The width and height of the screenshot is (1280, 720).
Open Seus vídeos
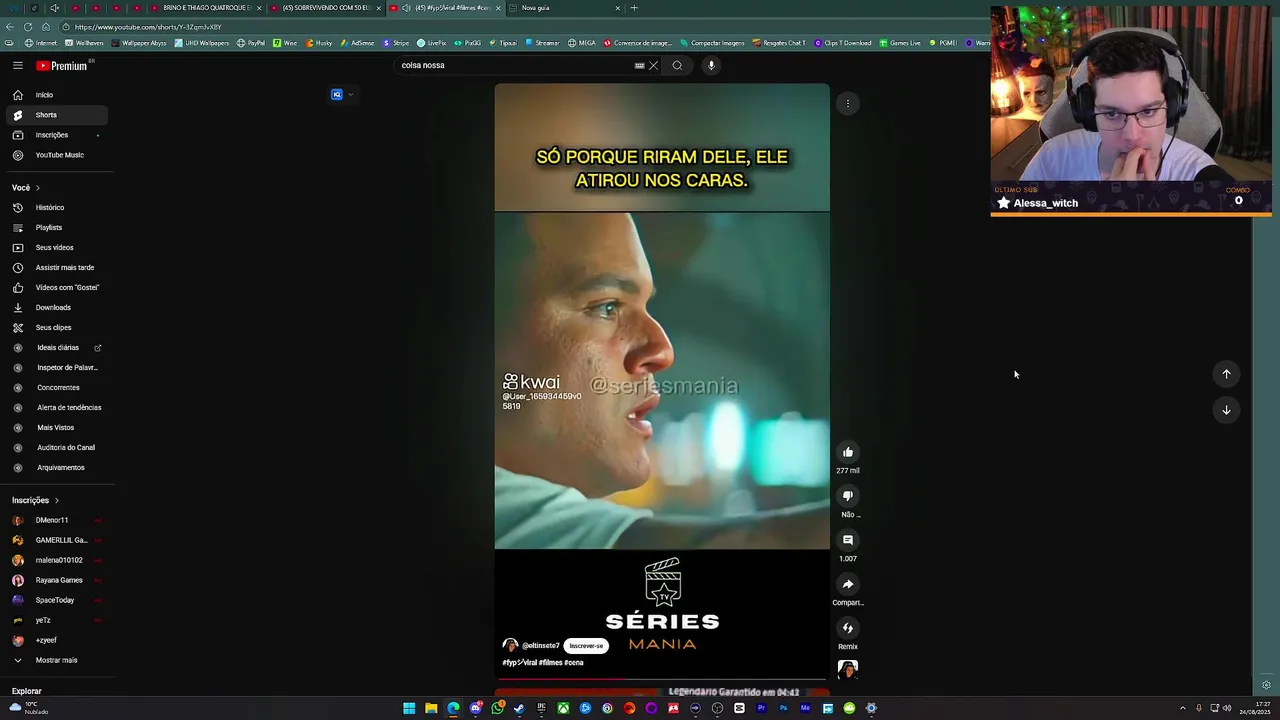coord(57,248)
